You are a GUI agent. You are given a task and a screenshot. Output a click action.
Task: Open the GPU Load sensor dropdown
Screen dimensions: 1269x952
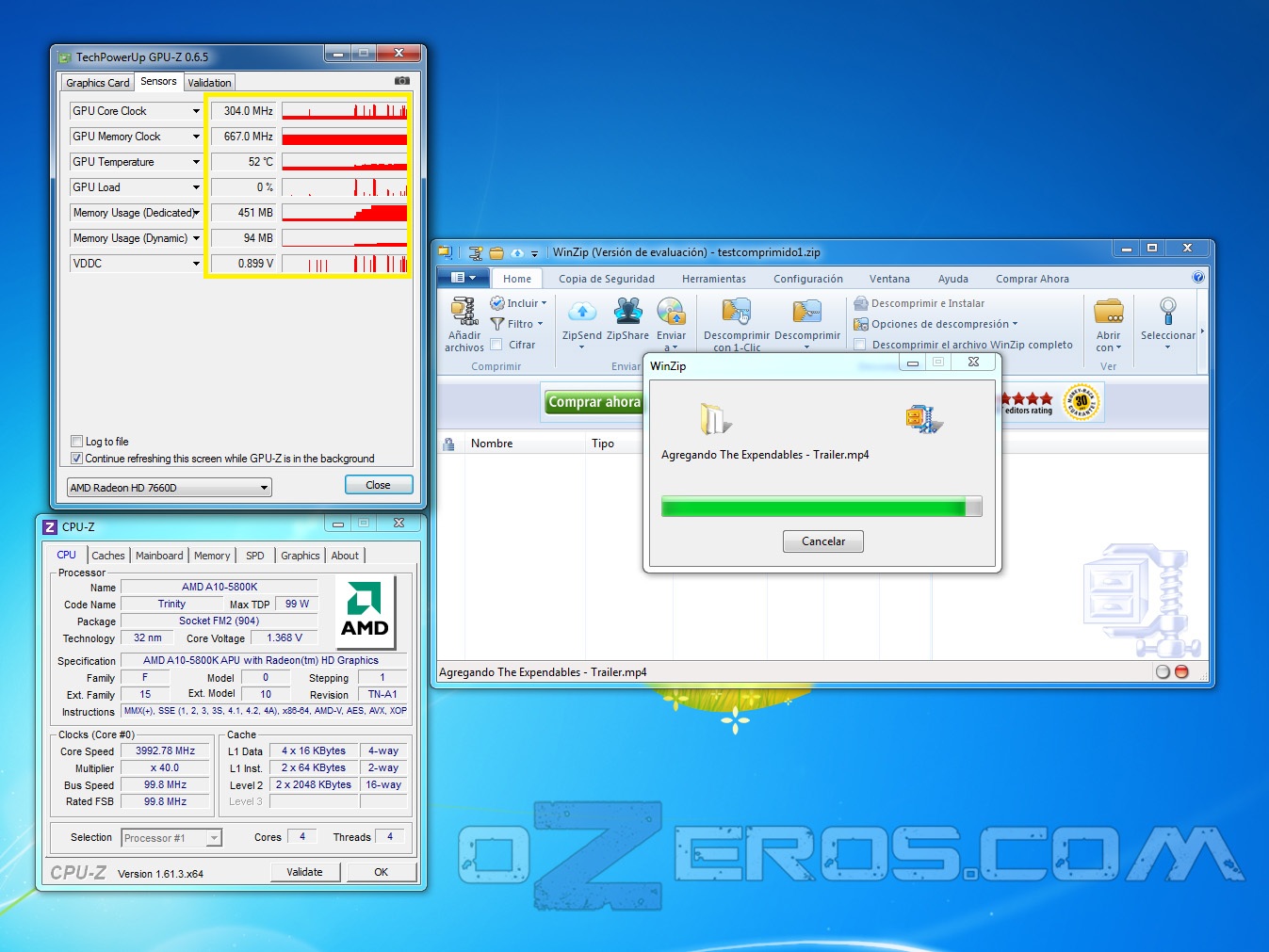(x=196, y=187)
